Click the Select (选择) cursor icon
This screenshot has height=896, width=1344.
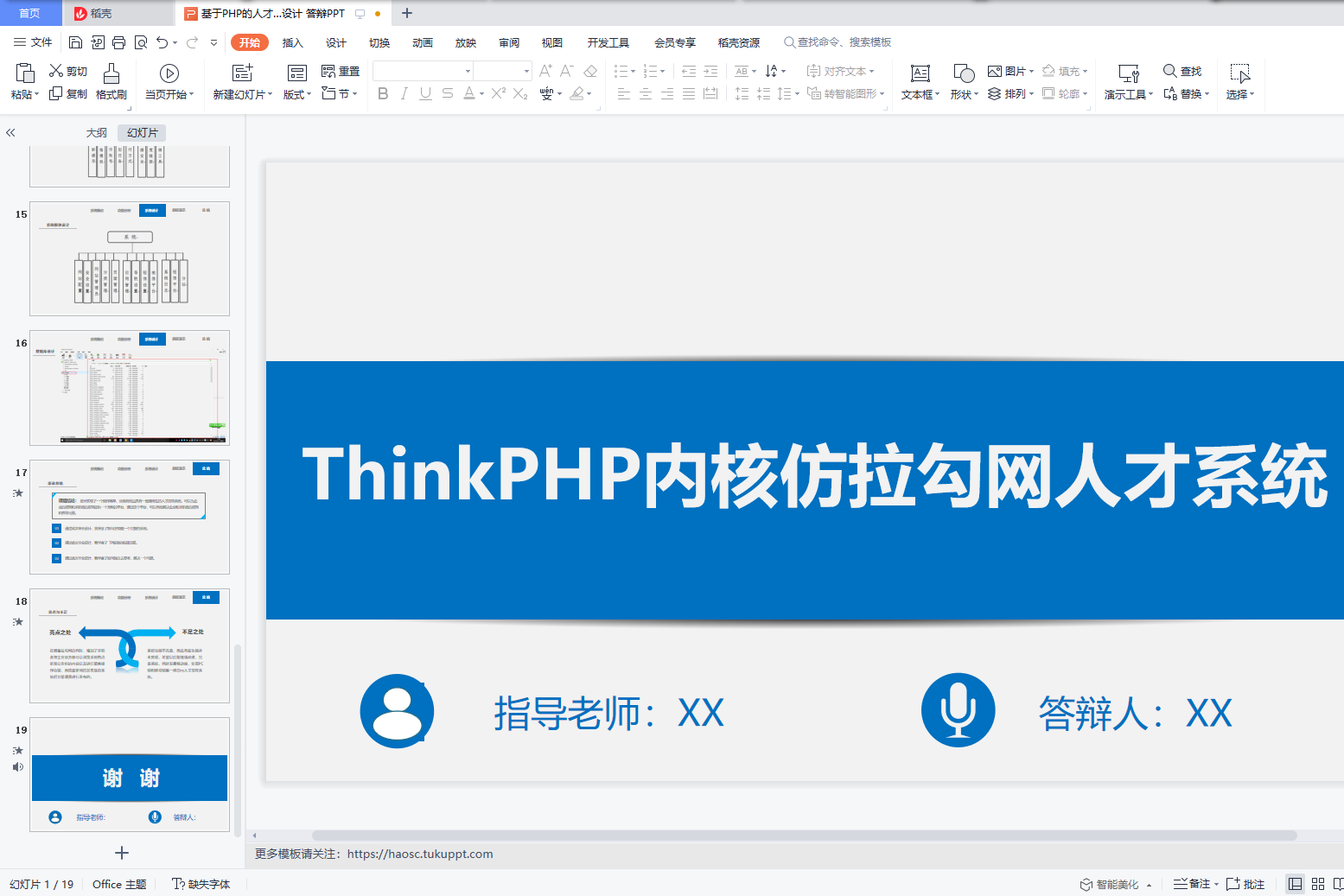click(1240, 73)
